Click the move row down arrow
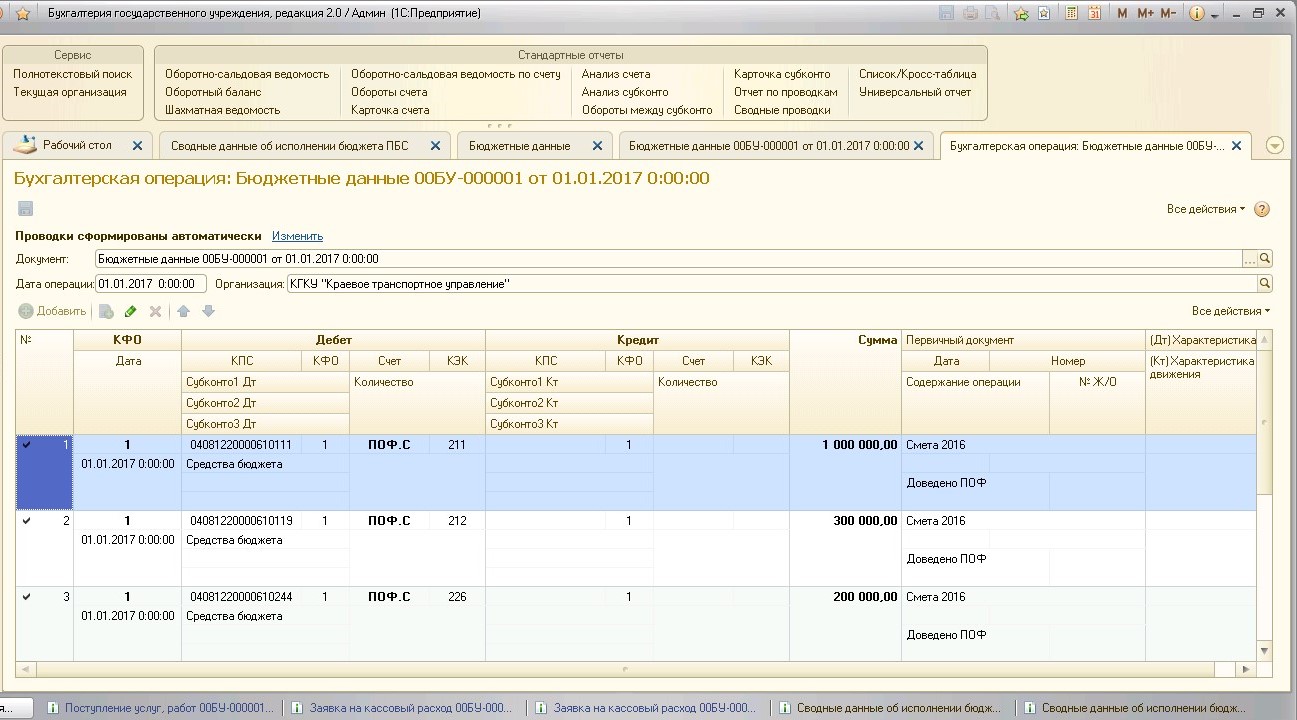This screenshot has width=1297, height=720. (x=208, y=311)
